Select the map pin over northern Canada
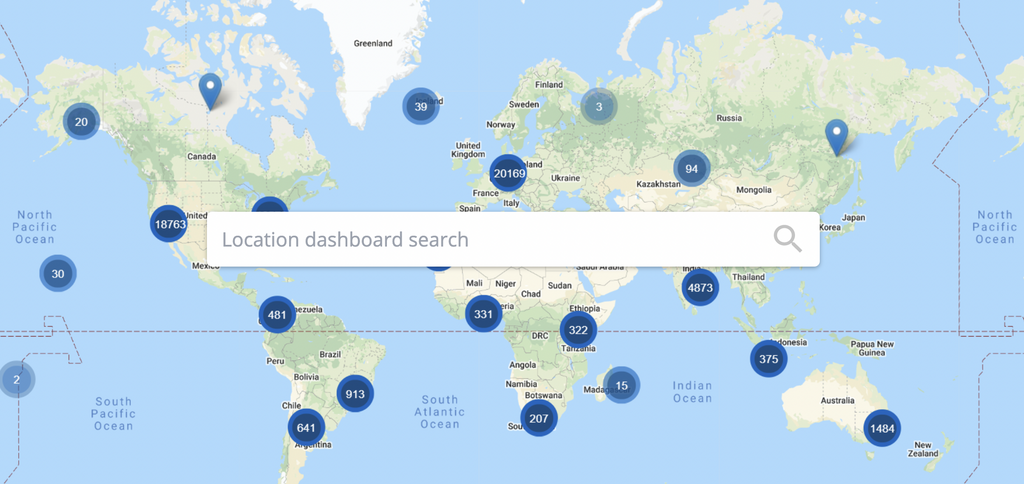Image resolution: width=1024 pixels, height=484 pixels. point(210,90)
